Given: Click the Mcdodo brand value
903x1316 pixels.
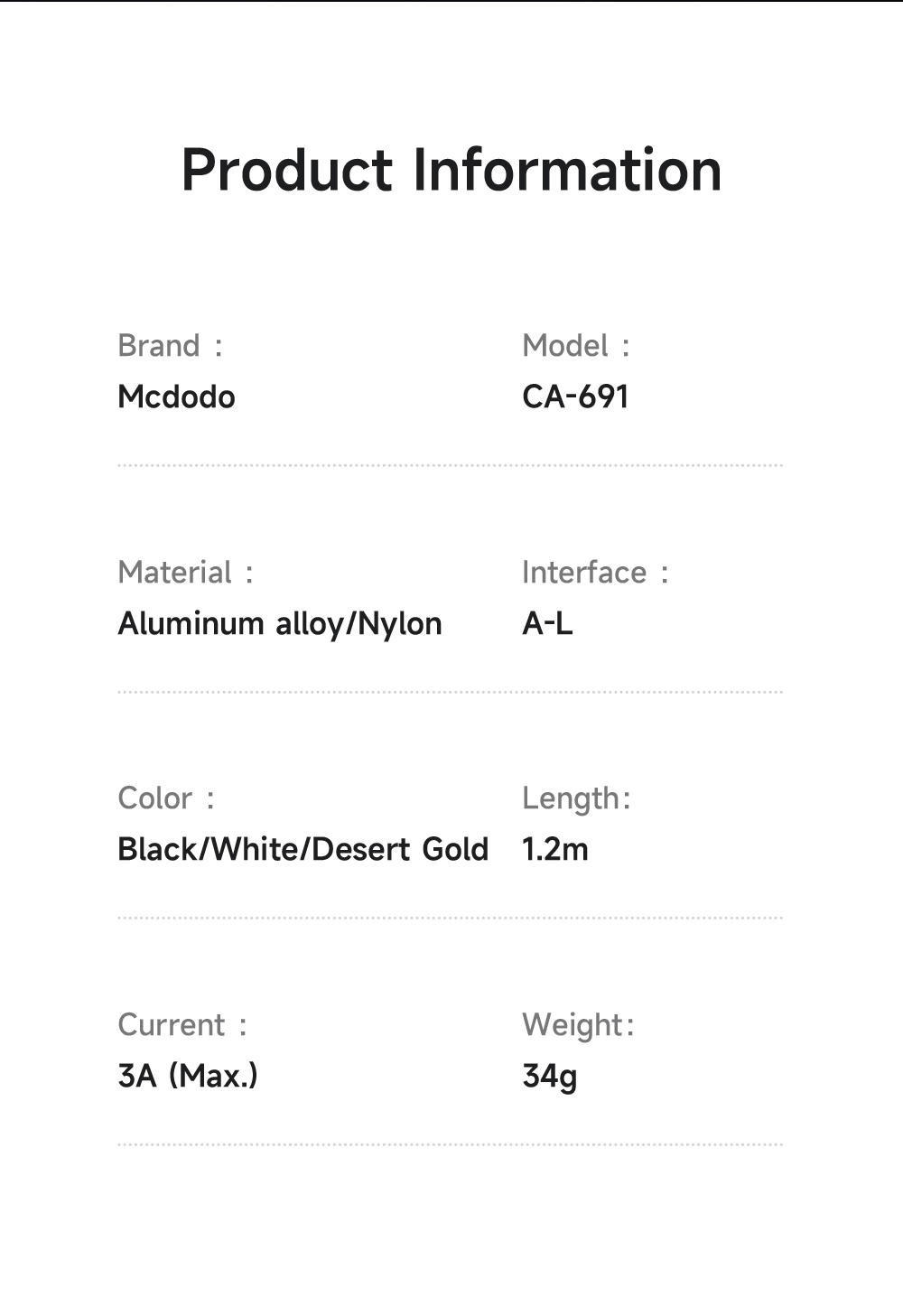Looking at the screenshot, I should click(x=176, y=397).
